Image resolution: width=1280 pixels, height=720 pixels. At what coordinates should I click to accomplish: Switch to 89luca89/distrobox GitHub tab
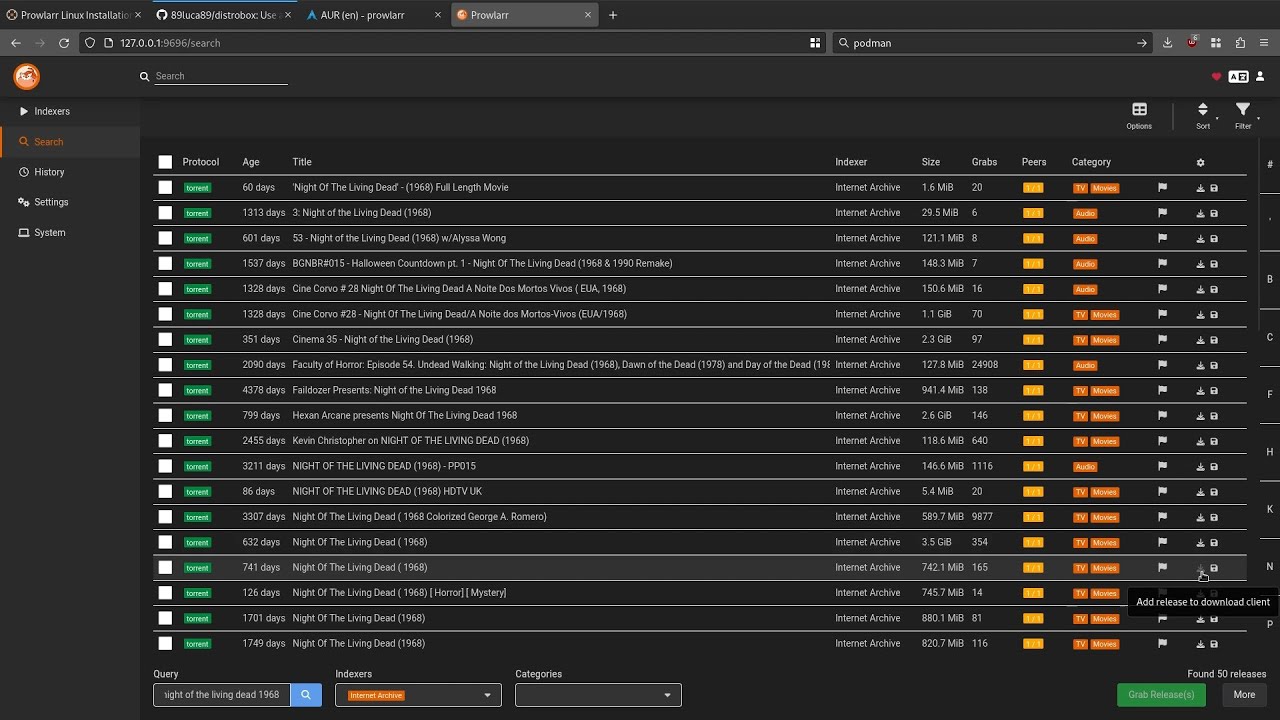point(222,15)
